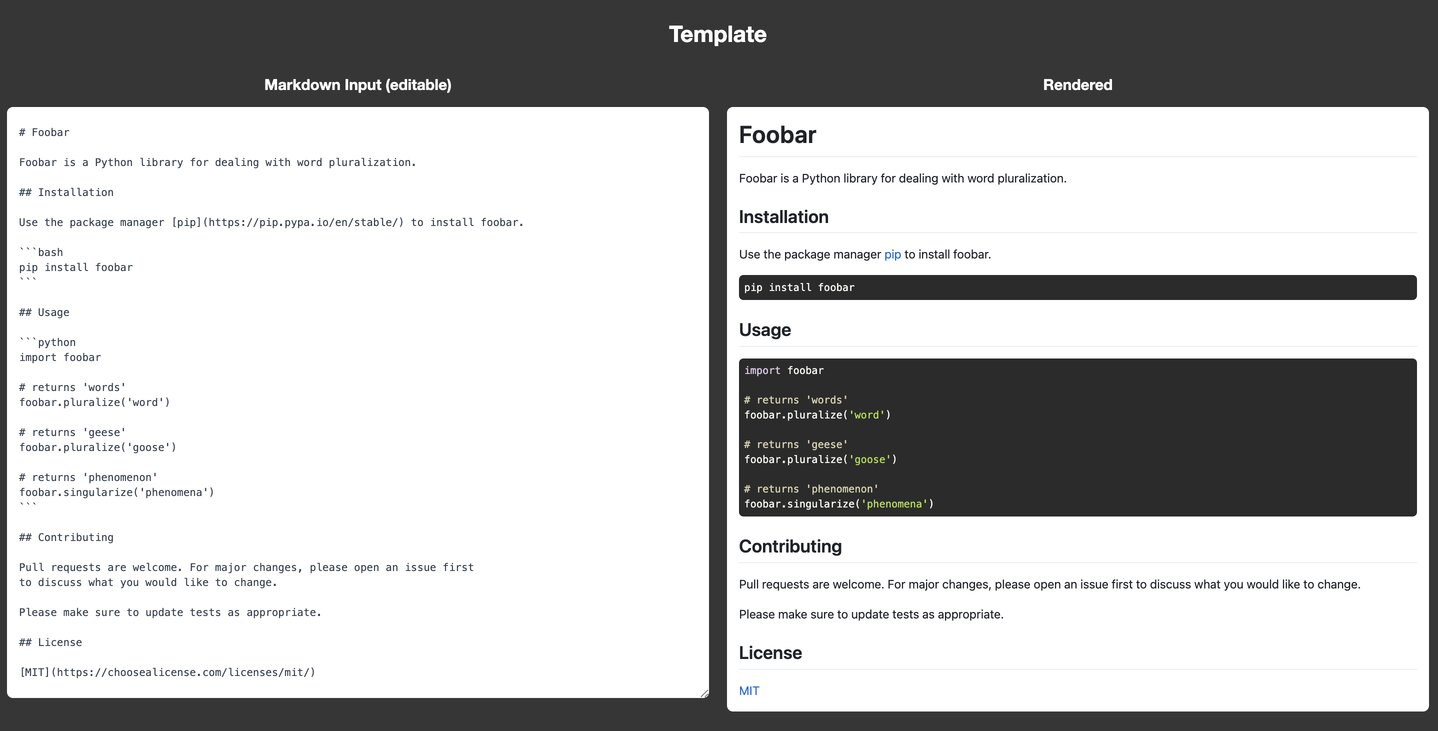The width and height of the screenshot is (1438, 731).
Task: Click the 'pip install foobar' code block
Action: (x=1077, y=287)
